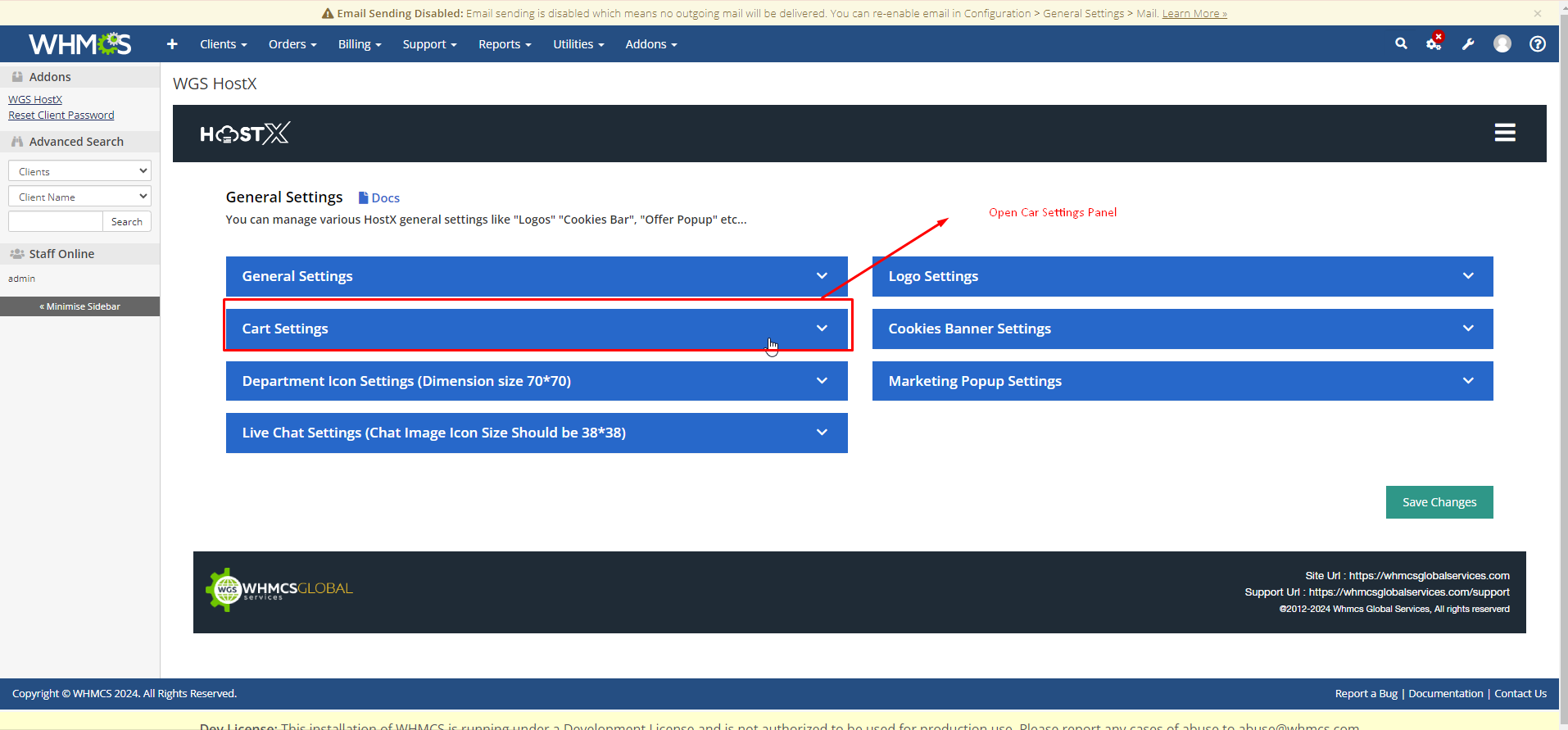Viewport: 1568px width, 730px height.
Task: Open the Billing menu
Action: (x=359, y=44)
